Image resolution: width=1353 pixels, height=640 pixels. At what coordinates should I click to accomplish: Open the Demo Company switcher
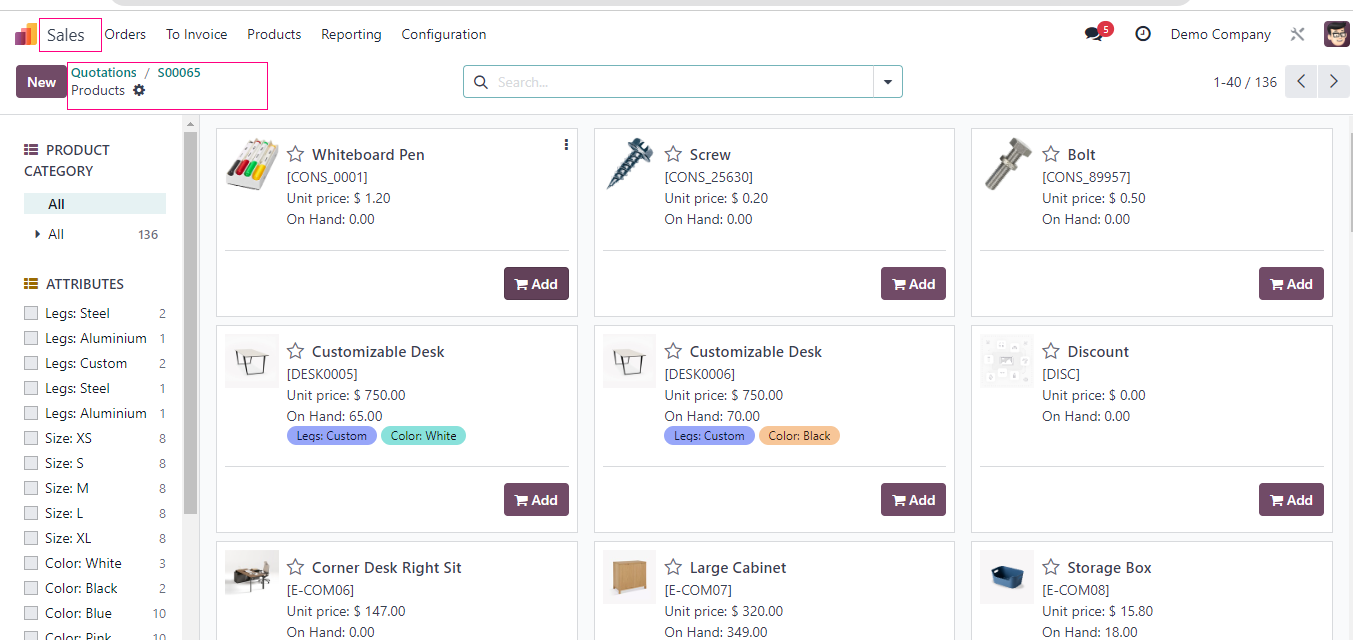[1220, 34]
